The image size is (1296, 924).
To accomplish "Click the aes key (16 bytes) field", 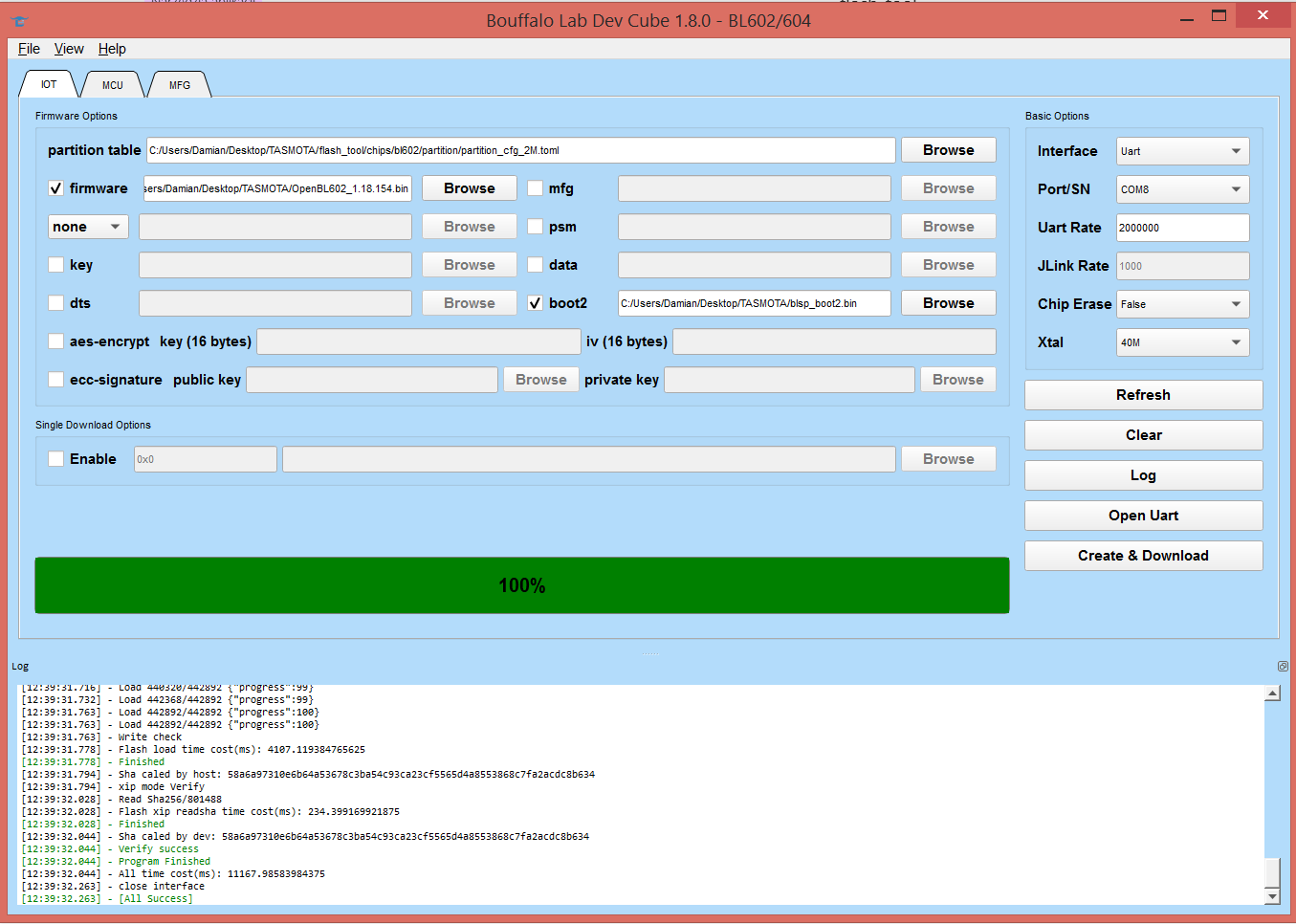I will [419, 341].
